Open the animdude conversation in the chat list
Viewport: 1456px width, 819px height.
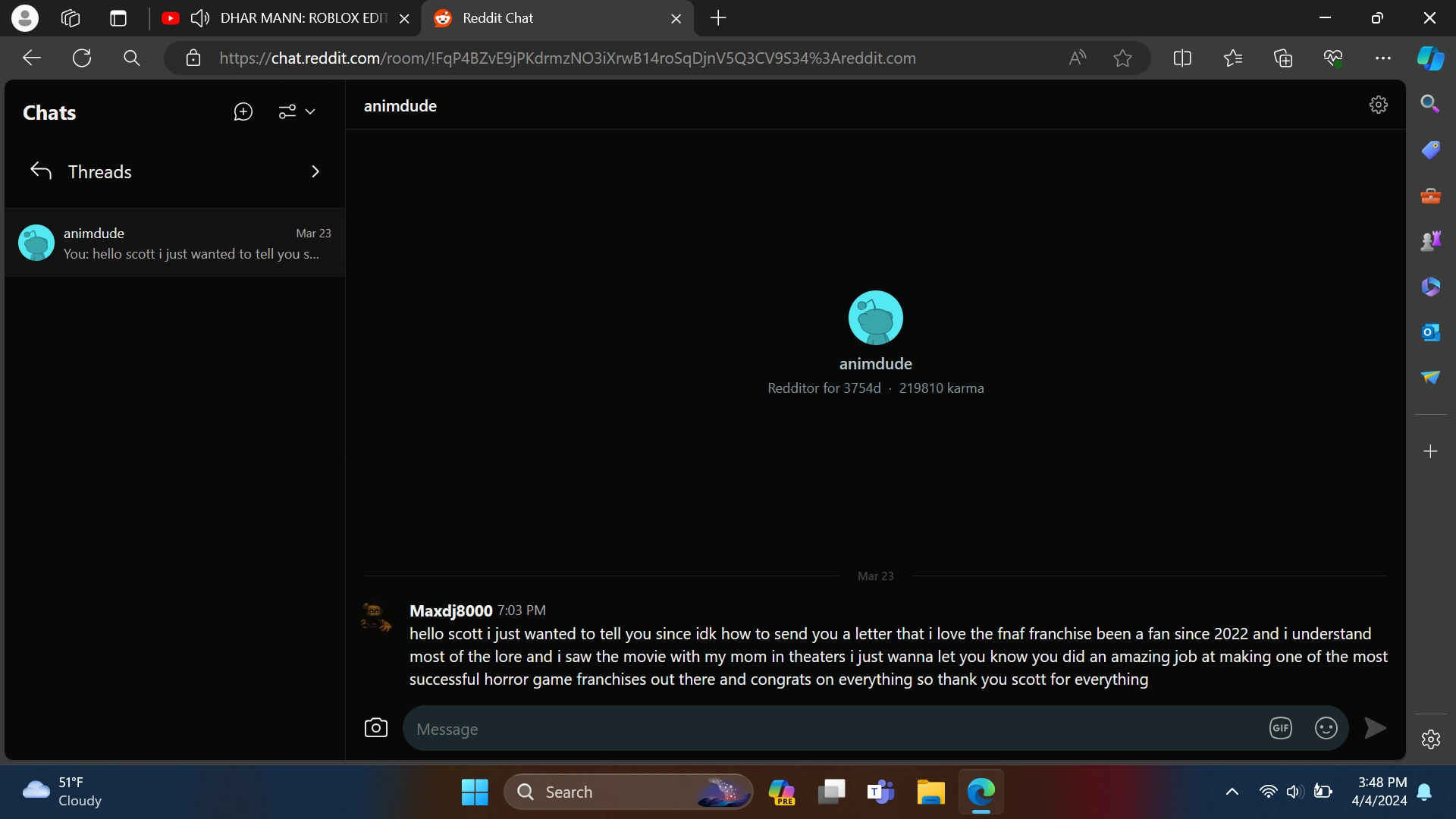click(x=174, y=243)
